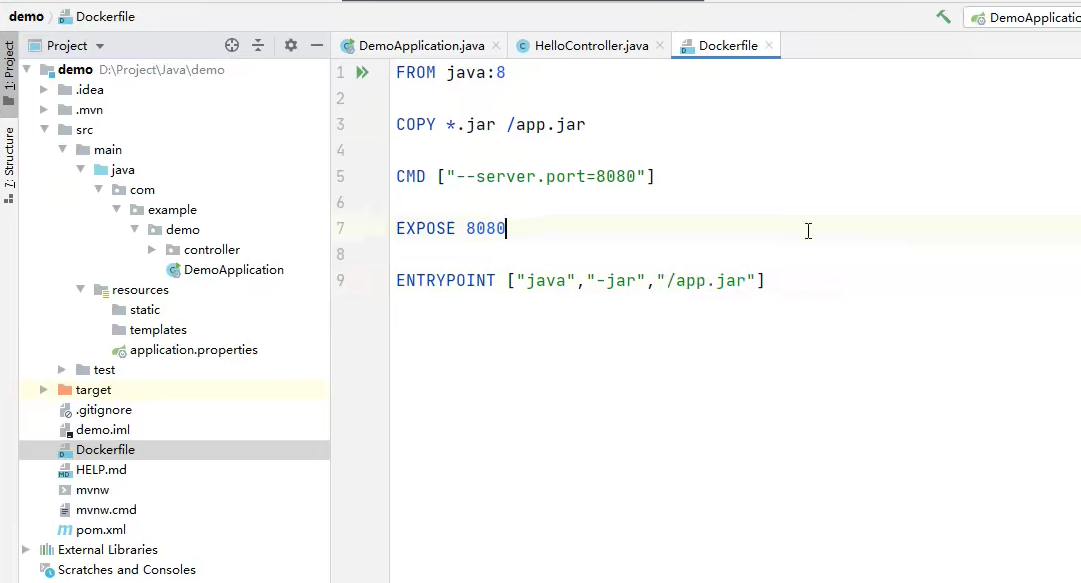Open the Project view dropdown
The image size is (1081, 583).
pos(98,46)
